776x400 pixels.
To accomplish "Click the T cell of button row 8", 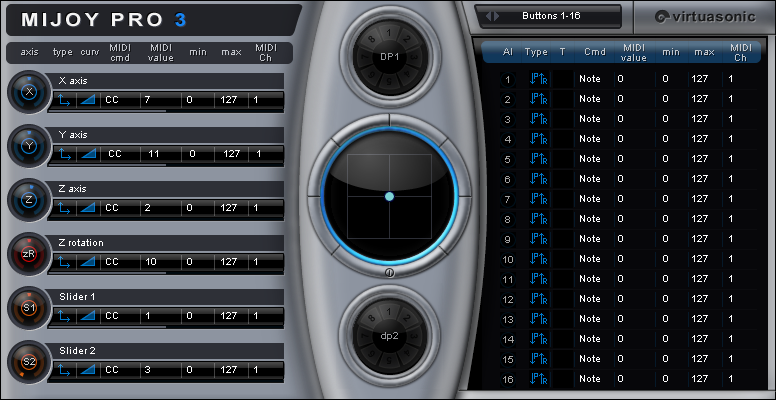I will pyautogui.click(x=563, y=219).
